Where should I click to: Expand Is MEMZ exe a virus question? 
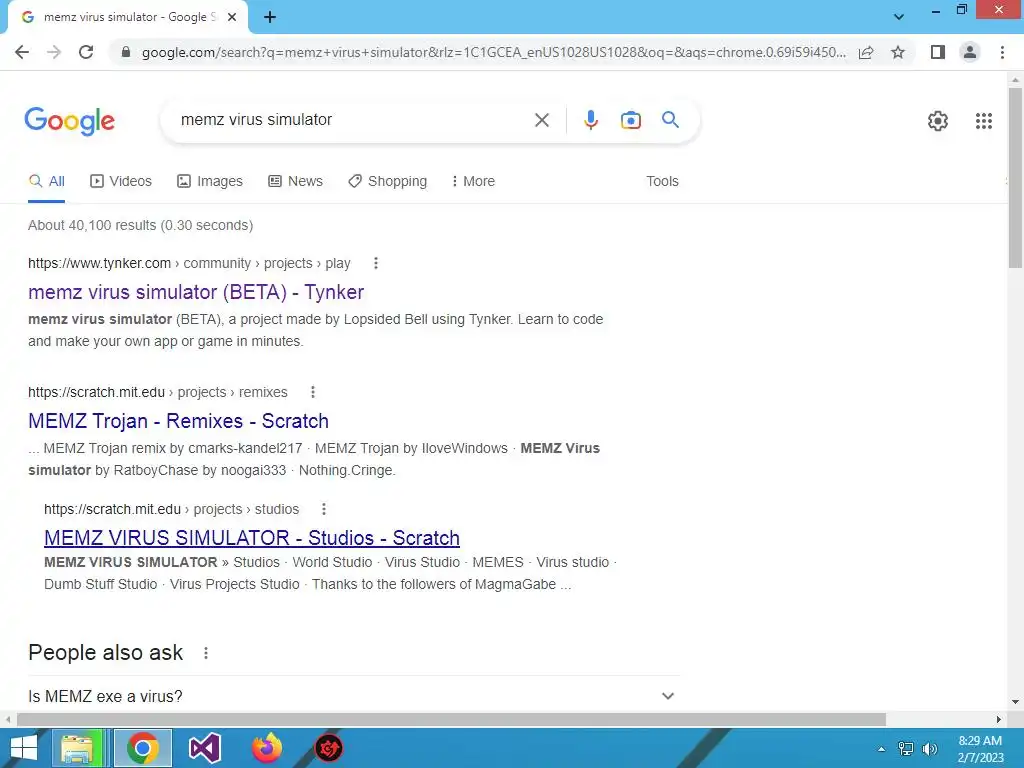coord(353,696)
